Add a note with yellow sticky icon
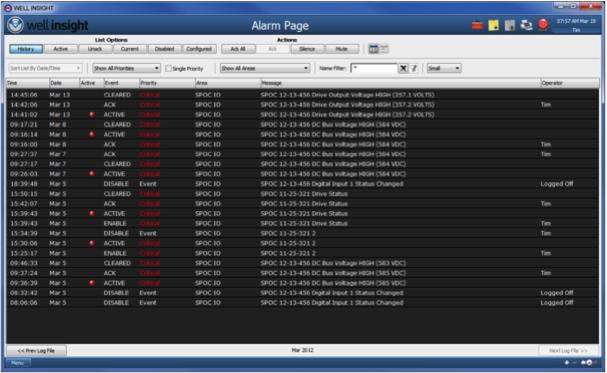Screen dimensions: 607x373 [494, 26]
